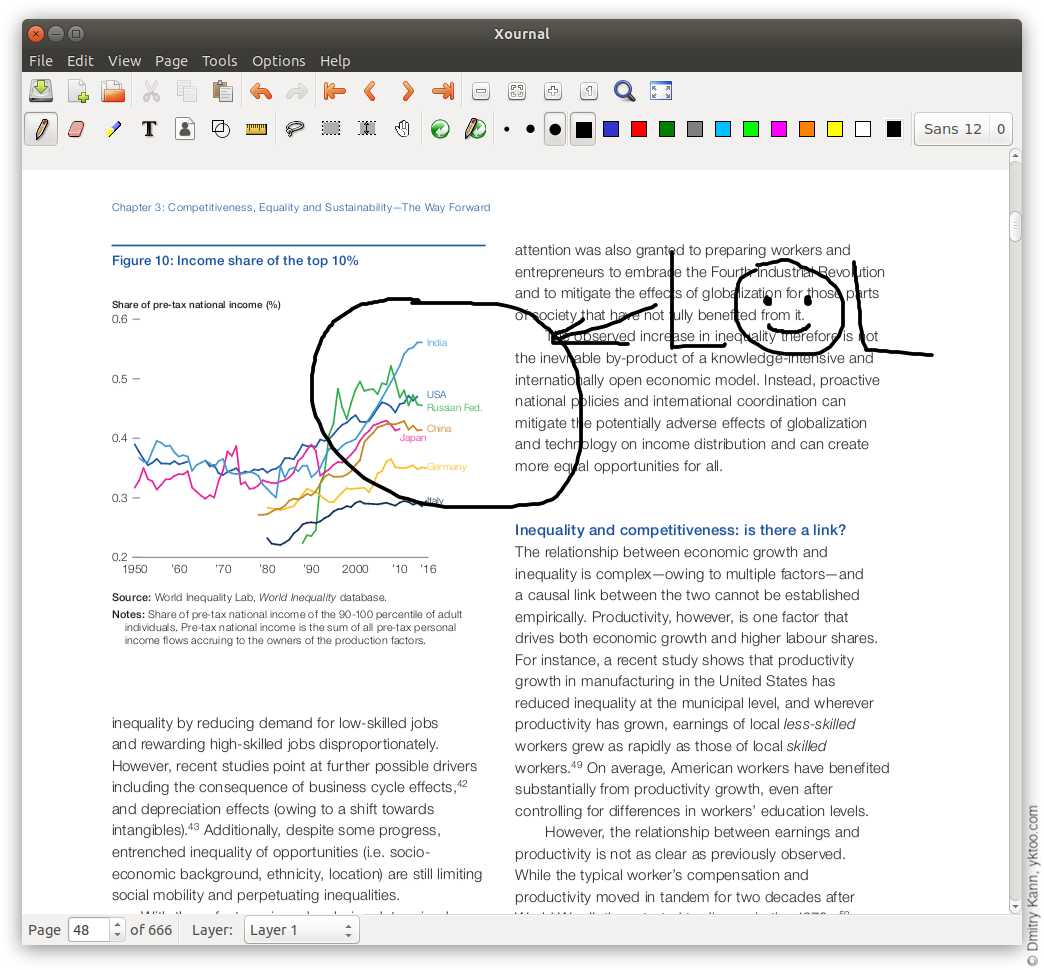Open the View menu

125,61
